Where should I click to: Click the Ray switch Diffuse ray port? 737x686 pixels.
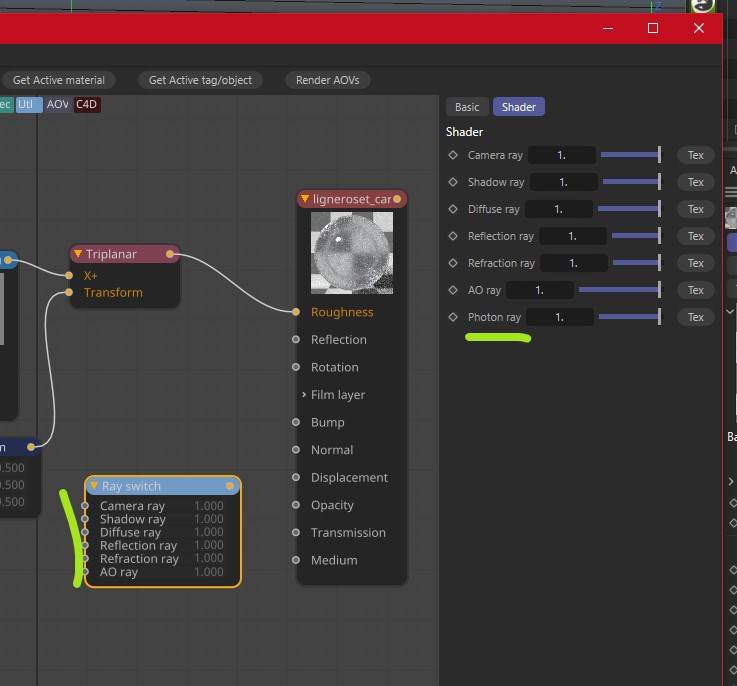(x=85, y=532)
